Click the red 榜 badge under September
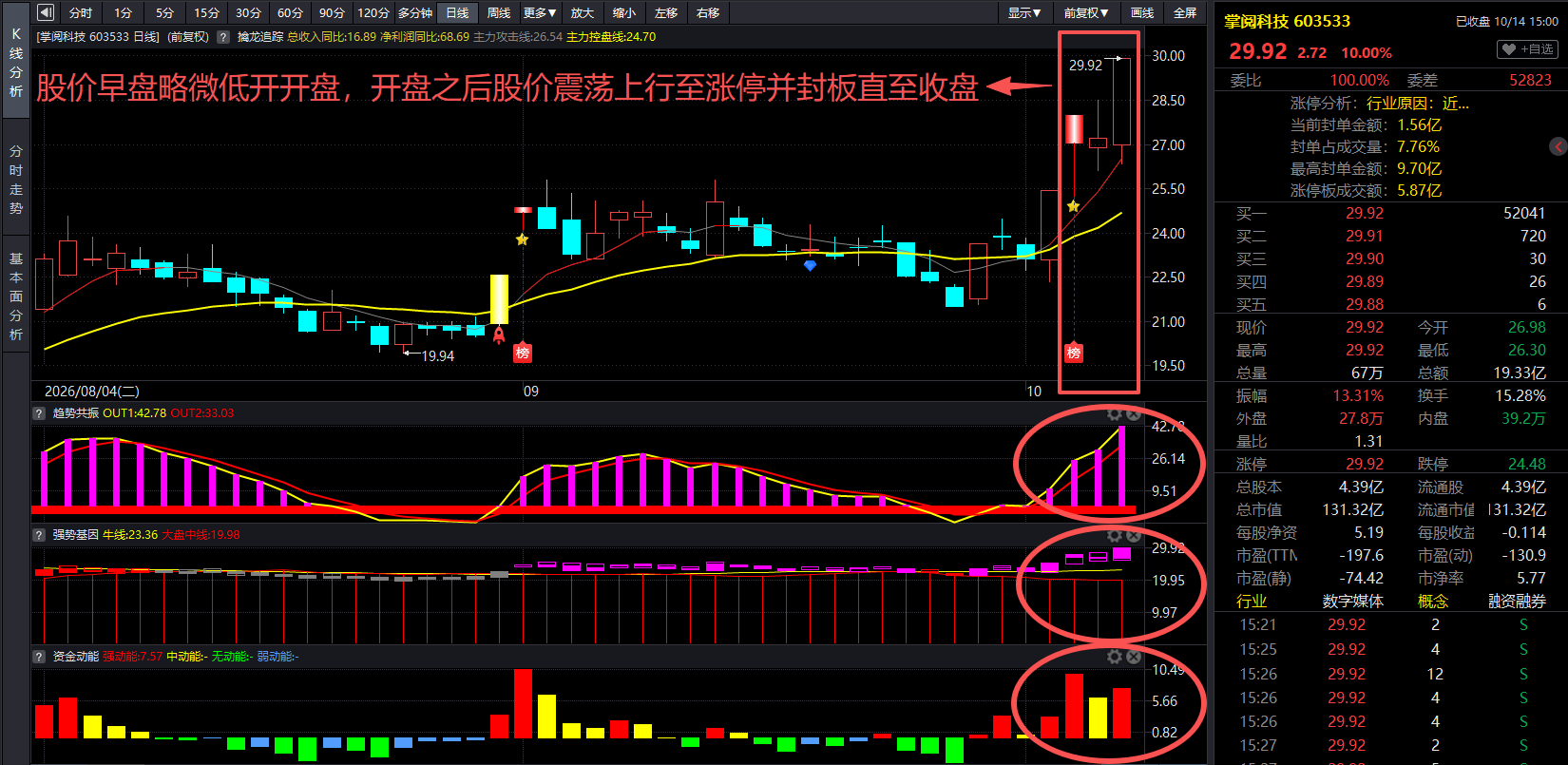The width and height of the screenshot is (1568, 765). click(522, 353)
